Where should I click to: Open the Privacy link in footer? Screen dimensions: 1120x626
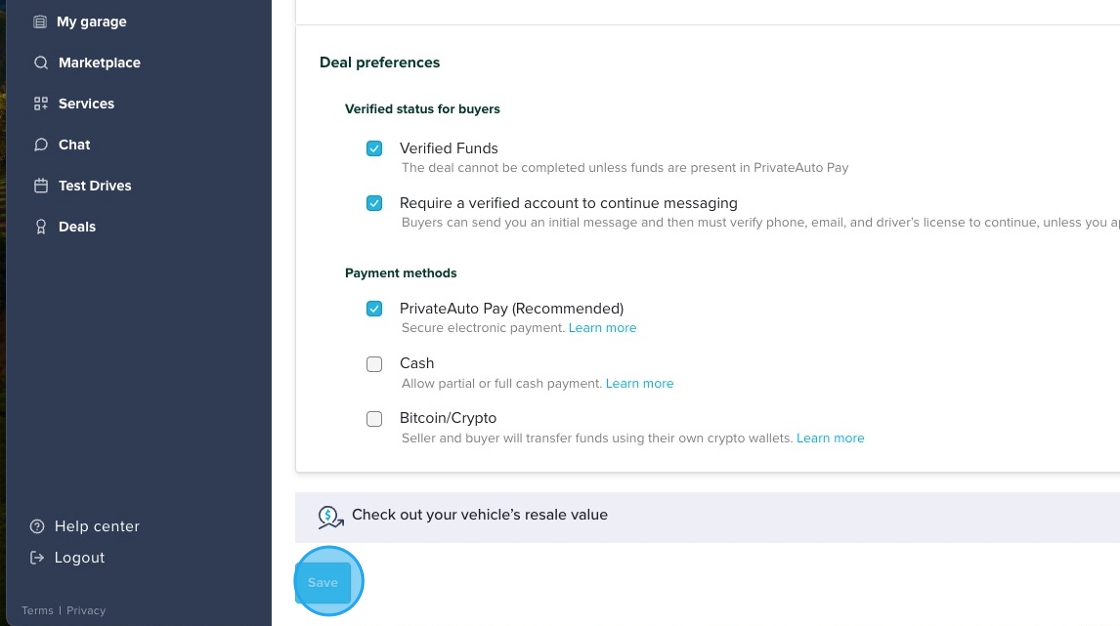[86, 611]
